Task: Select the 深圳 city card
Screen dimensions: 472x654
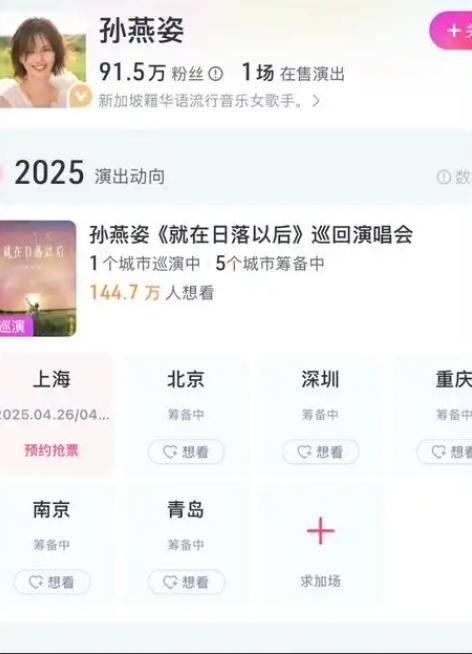Action: 320,415
